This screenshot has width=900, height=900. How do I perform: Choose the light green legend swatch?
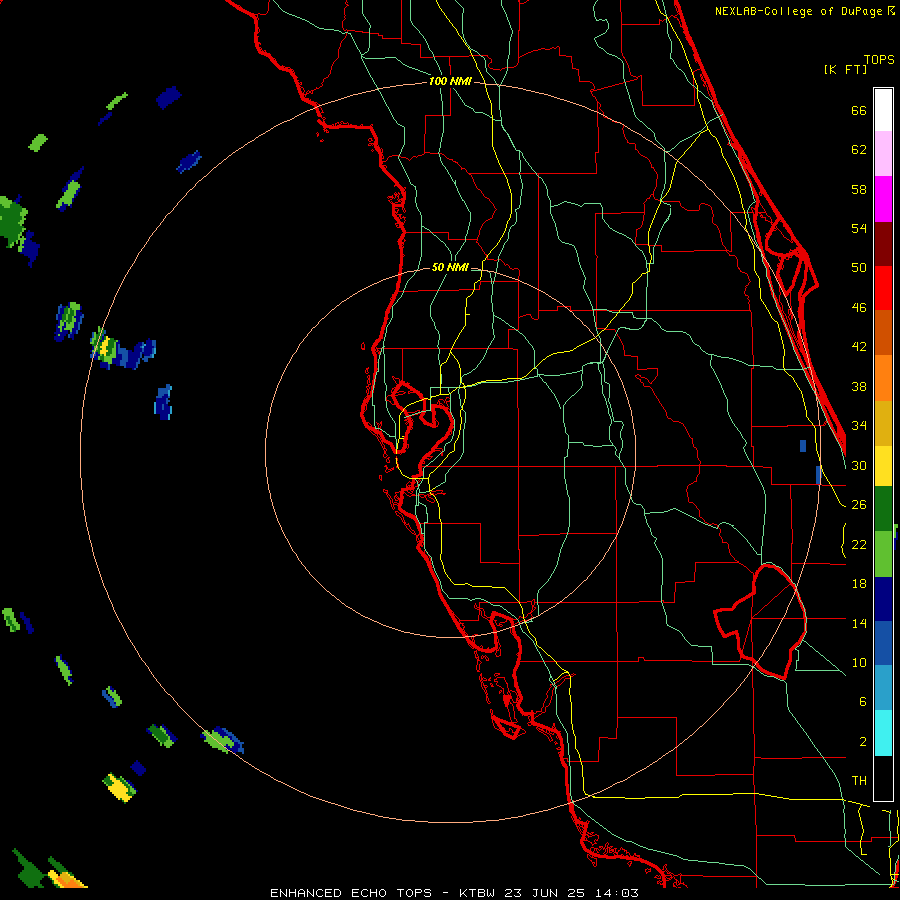883,554
